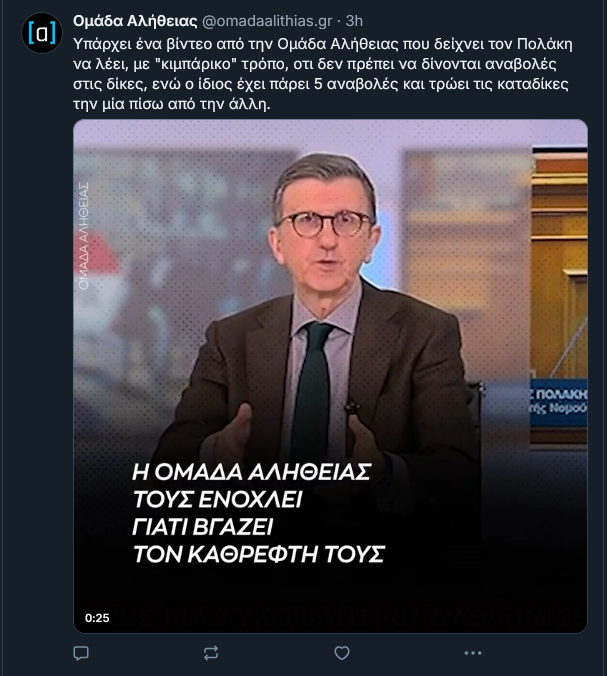Like the post with the heart icon

(x=342, y=653)
